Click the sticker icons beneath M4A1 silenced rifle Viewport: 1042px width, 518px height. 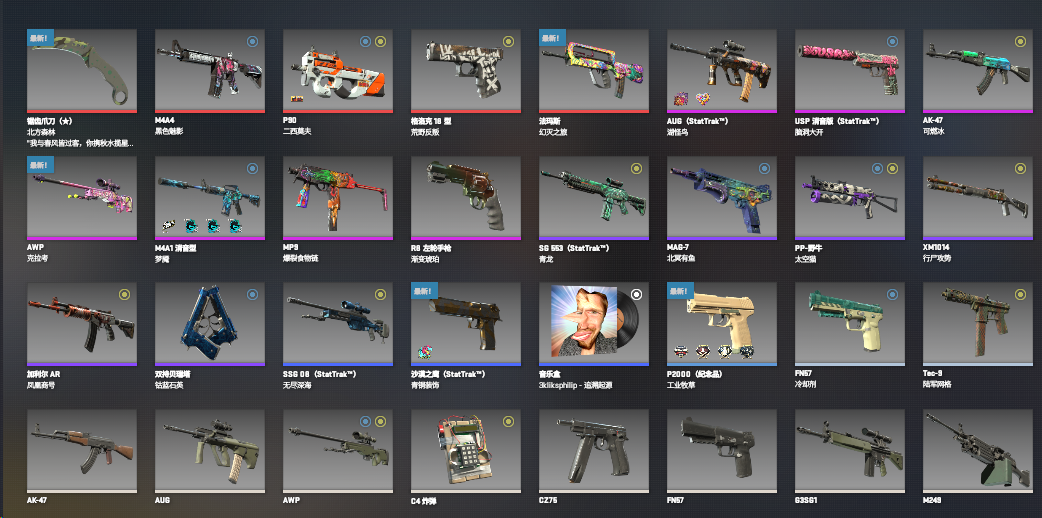tap(200, 226)
